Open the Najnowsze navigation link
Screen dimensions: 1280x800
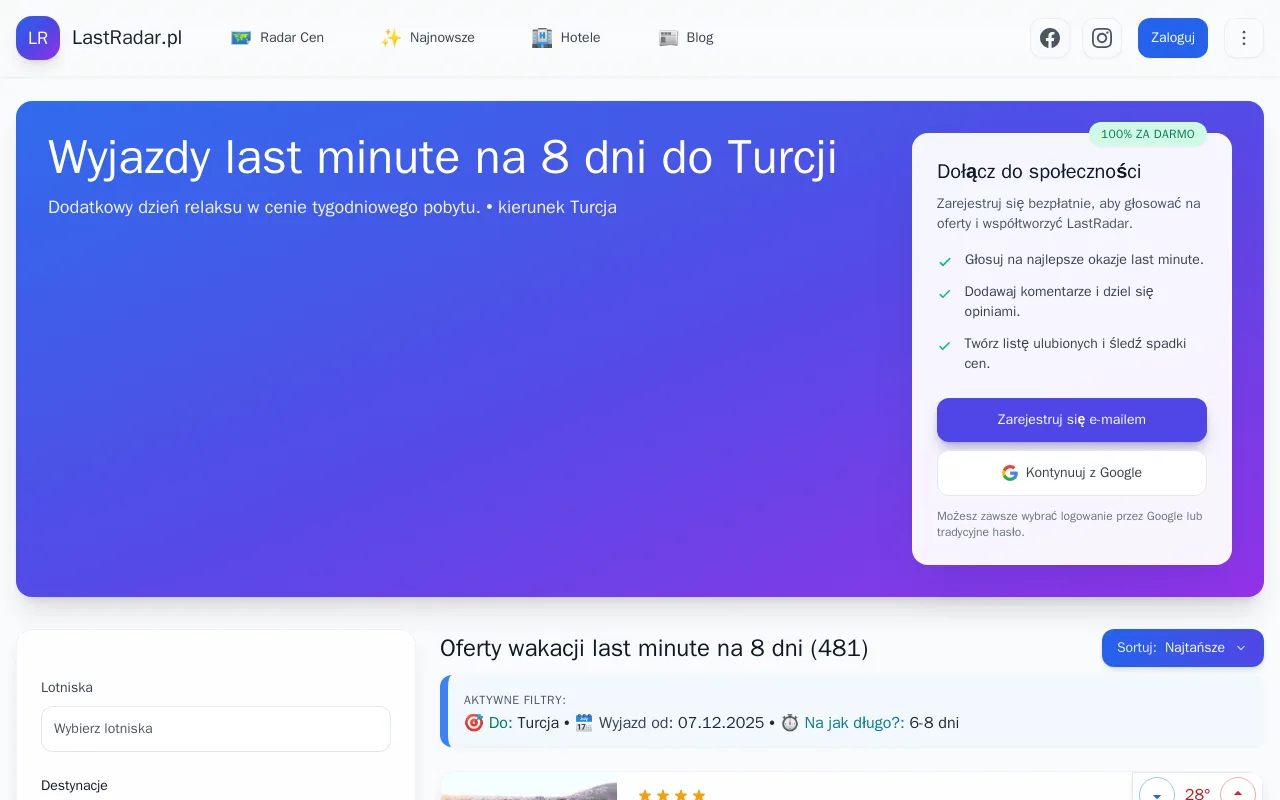tap(442, 38)
